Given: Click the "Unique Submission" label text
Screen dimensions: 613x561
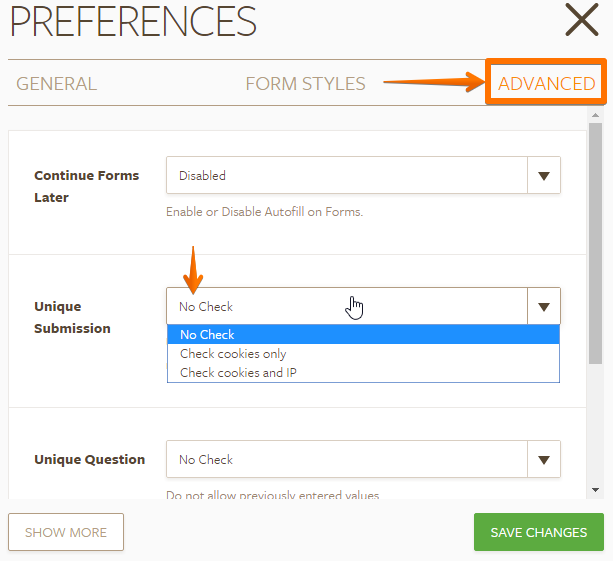Looking at the screenshot, I should pyautogui.click(x=72, y=317).
